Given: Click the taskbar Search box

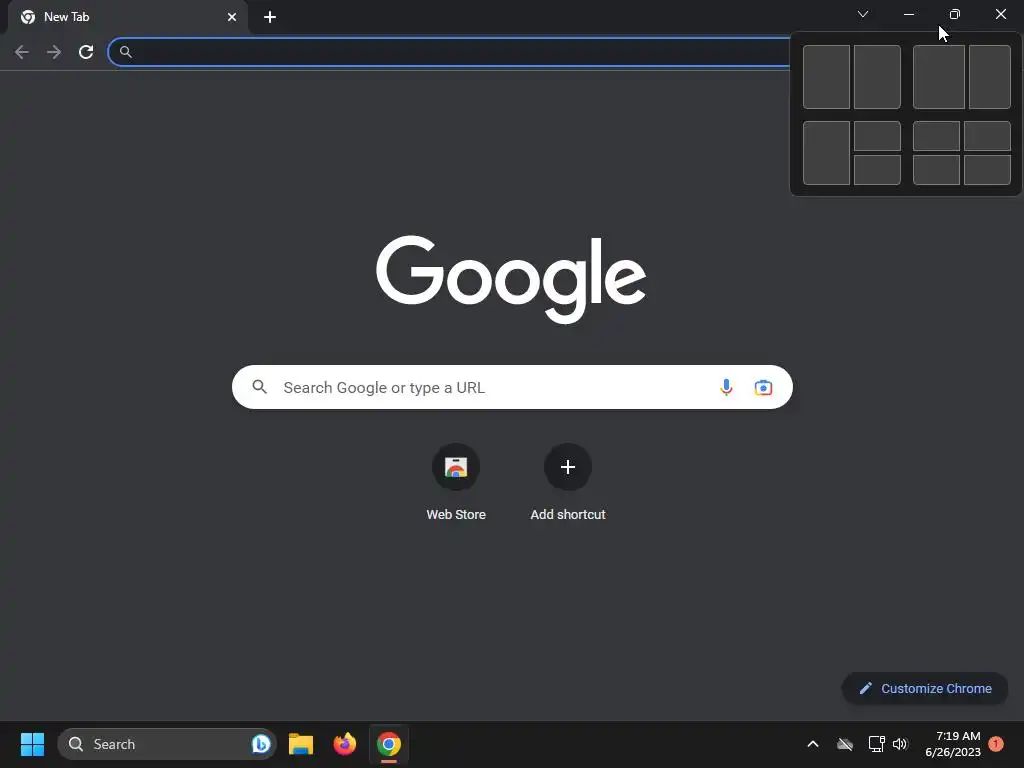Looking at the screenshot, I should pyautogui.click(x=167, y=744).
